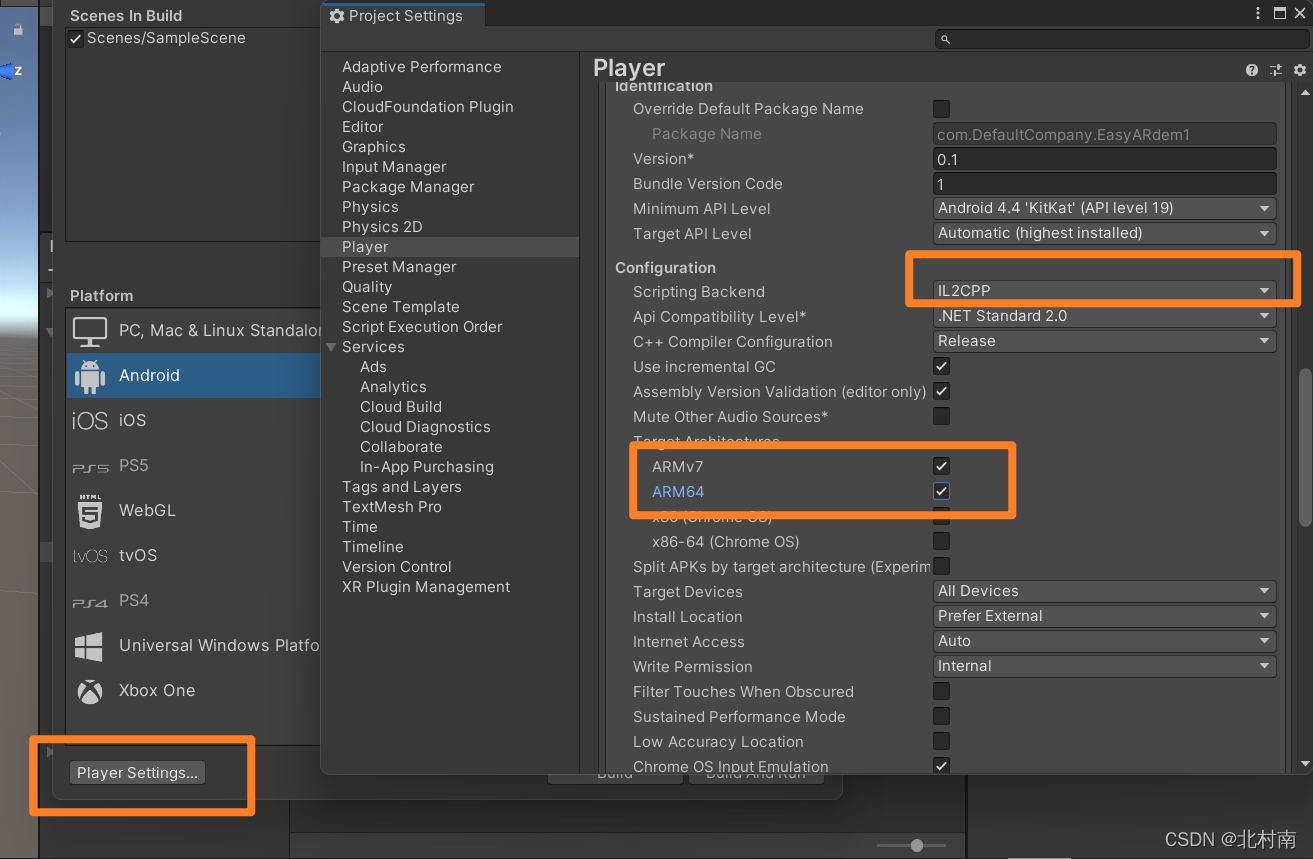Enable x86-64 (Chrome OS) architecture
This screenshot has height=859, width=1313.
click(x=941, y=542)
